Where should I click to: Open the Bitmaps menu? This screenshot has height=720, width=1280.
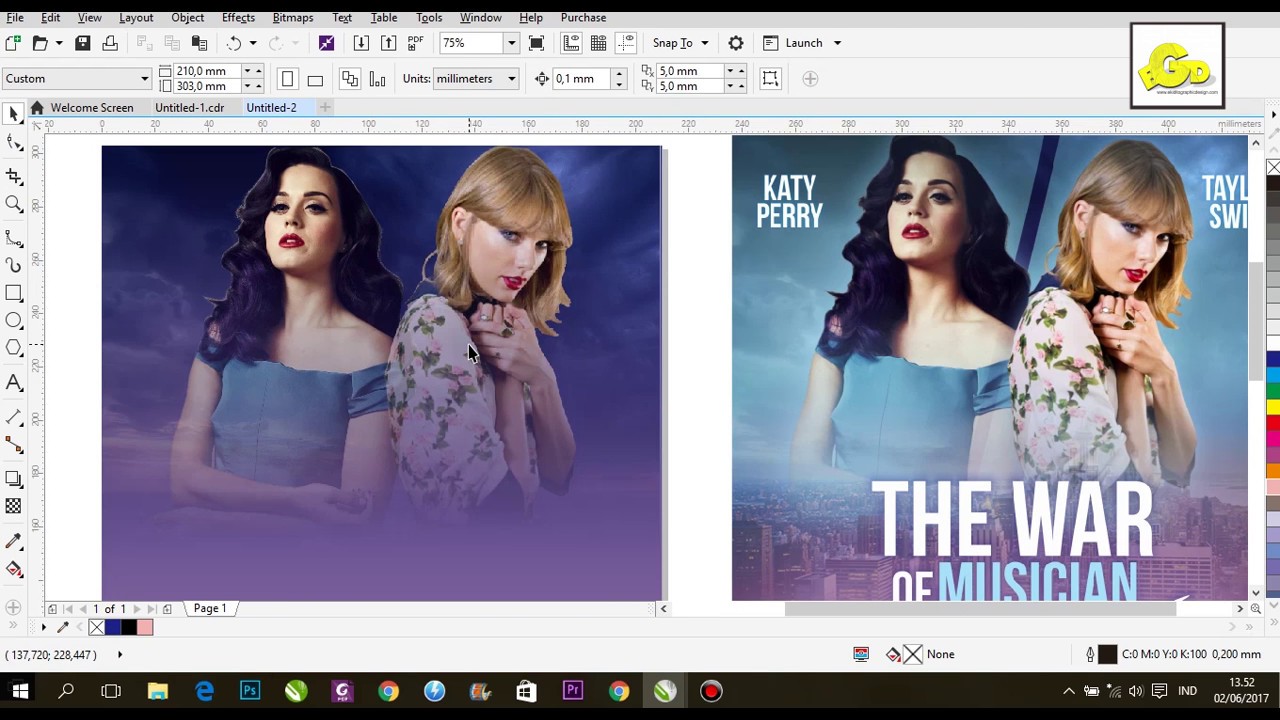pos(293,17)
